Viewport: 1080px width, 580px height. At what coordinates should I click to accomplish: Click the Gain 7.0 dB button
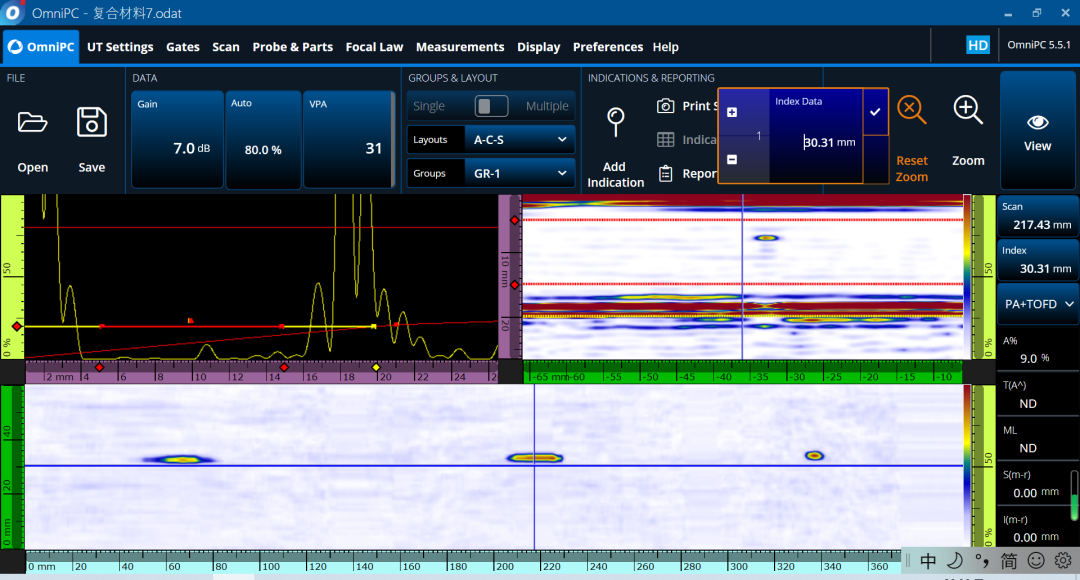(x=178, y=139)
